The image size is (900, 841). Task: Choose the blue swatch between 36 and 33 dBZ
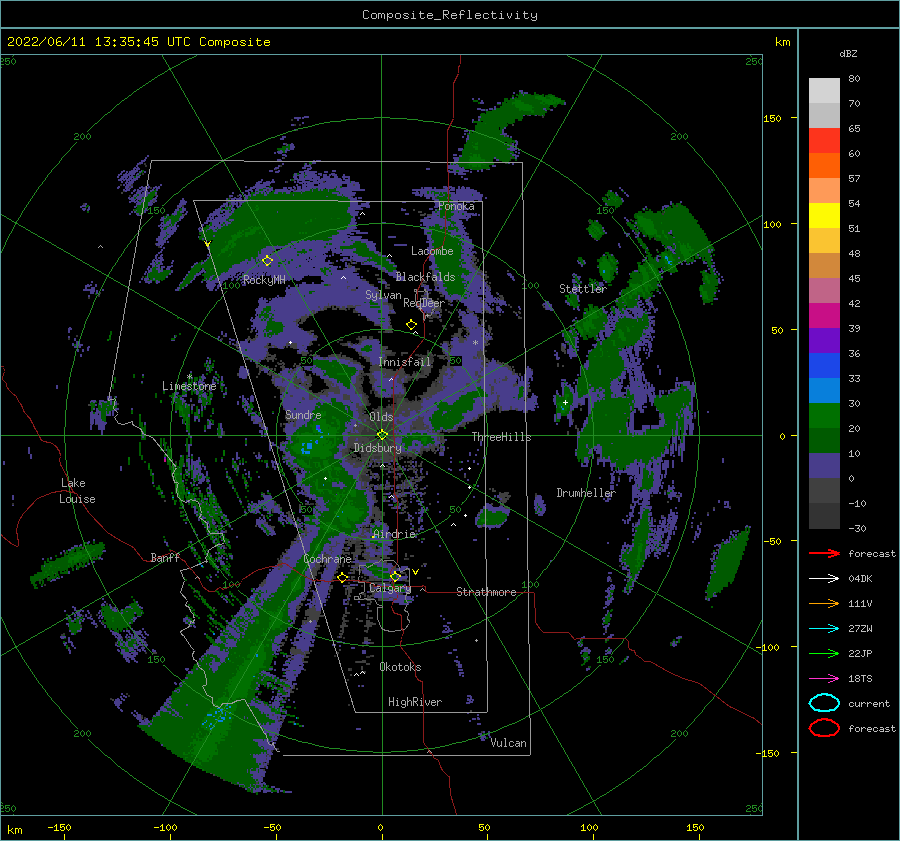[824, 366]
